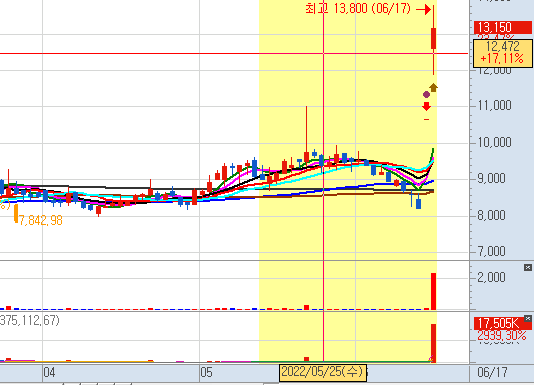Viewport: 534px width, 385px height.
Task: Close the volume panel with its X icon
Action: pos(528,267)
